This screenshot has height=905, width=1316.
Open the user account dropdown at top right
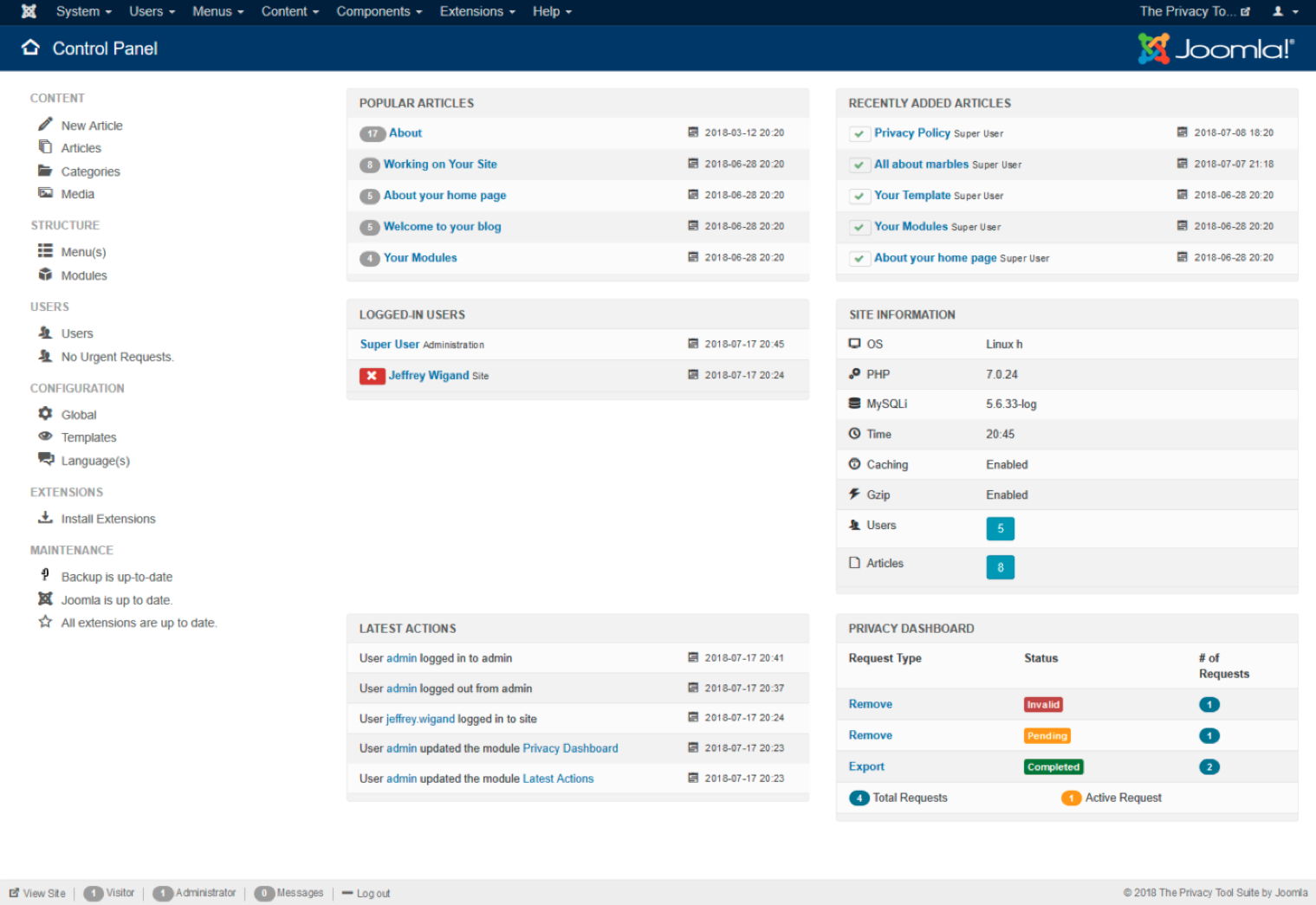tap(1284, 11)
